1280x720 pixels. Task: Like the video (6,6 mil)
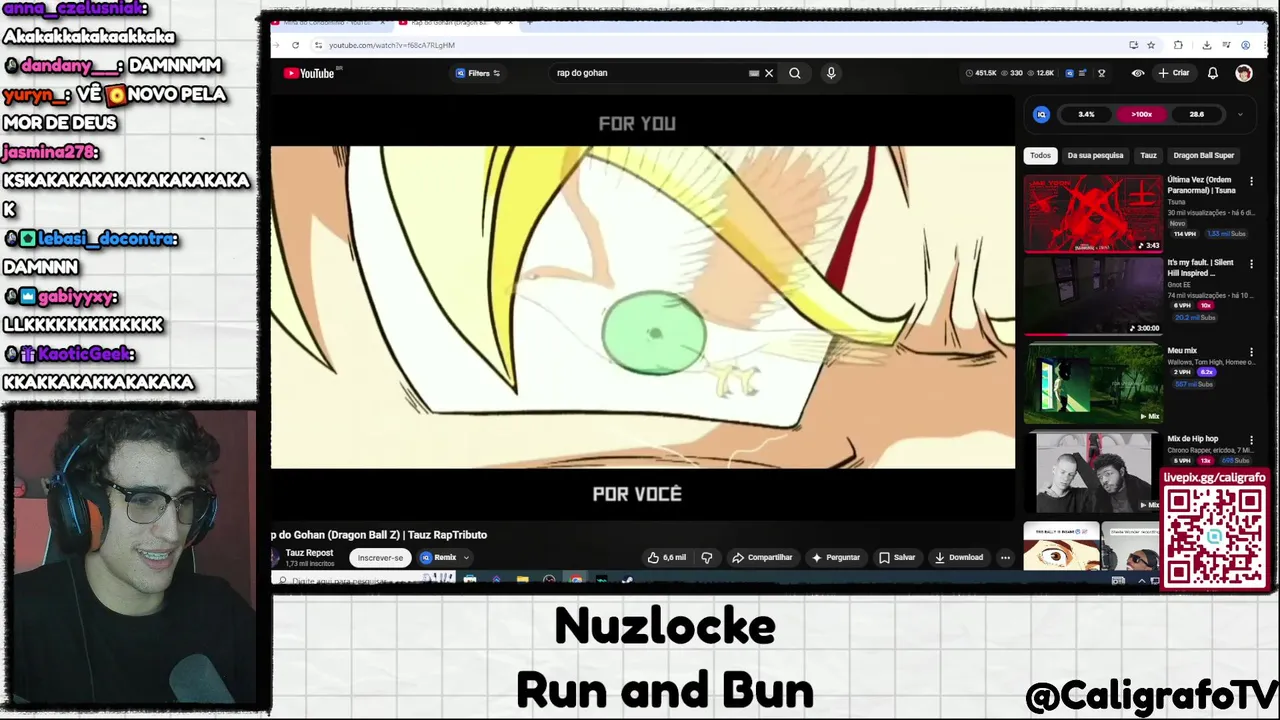pos(666,558)
